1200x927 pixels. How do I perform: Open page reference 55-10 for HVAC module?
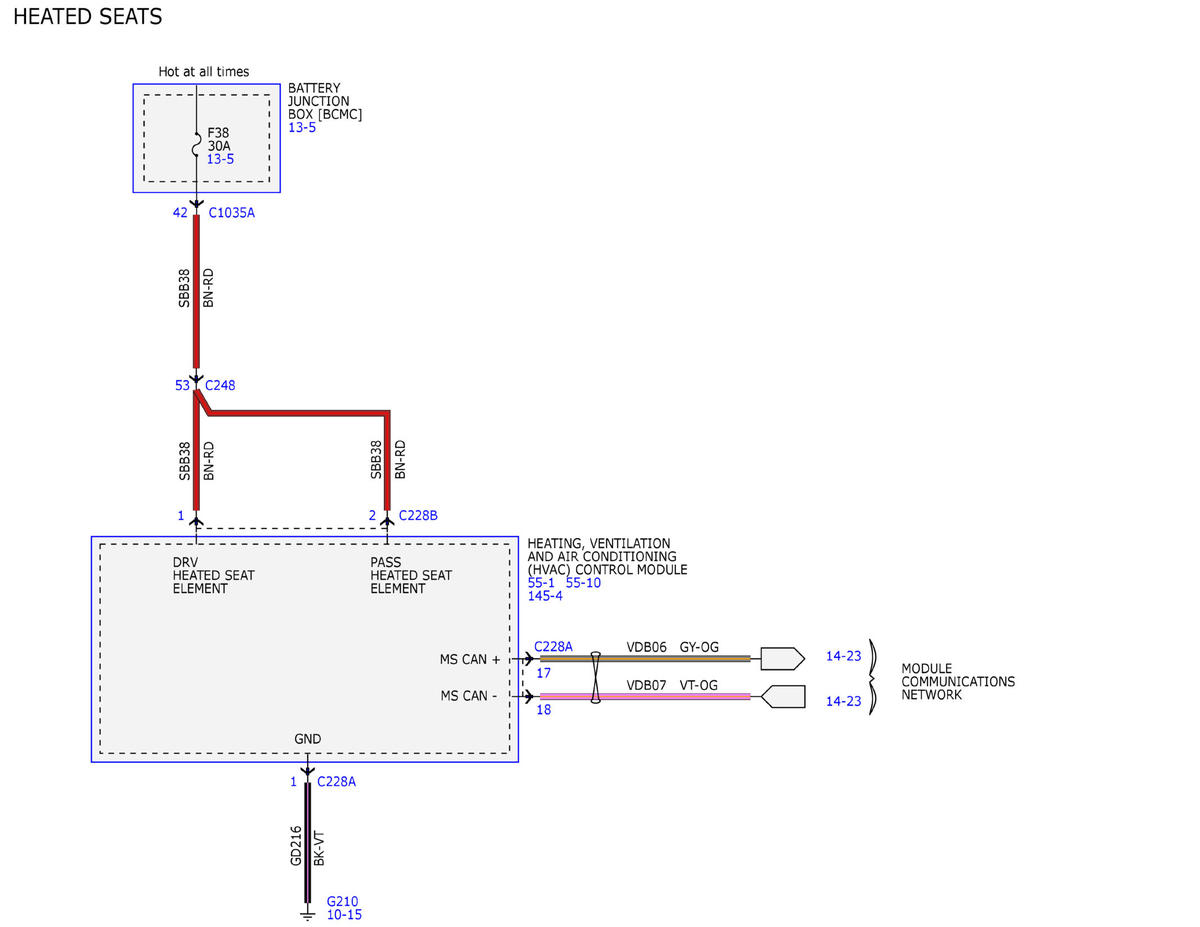coord(583,583)
